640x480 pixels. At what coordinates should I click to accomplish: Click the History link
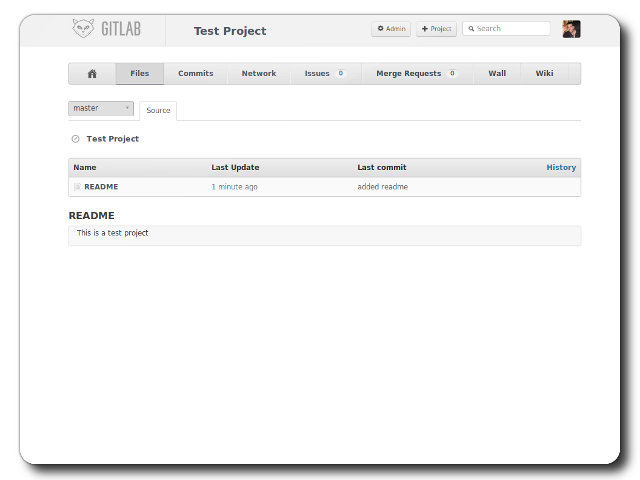point(561,167)
